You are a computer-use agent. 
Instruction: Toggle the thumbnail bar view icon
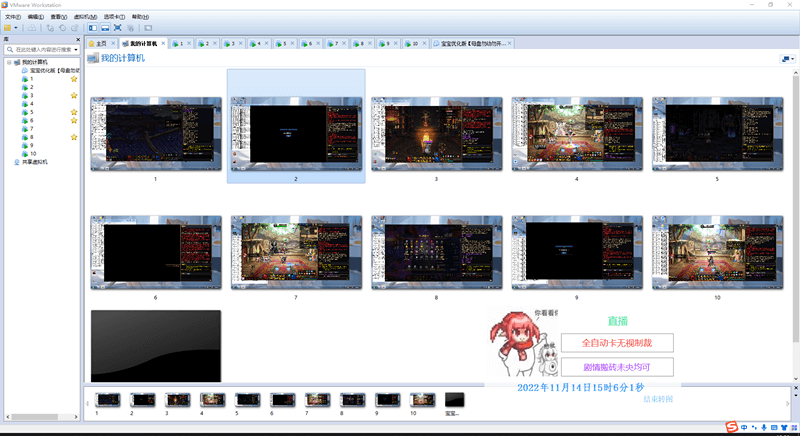pyautogui.click(x=105, y=28)
